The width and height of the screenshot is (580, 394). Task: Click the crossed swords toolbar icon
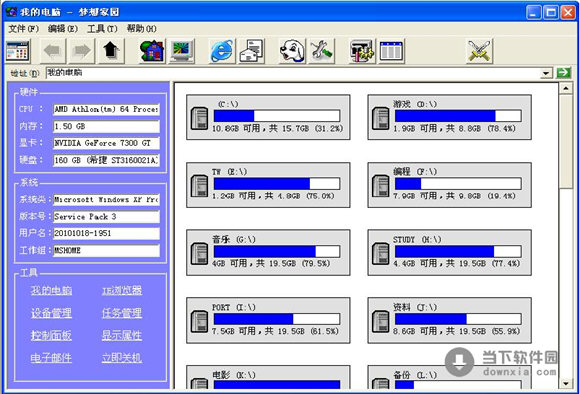[x=479, y=51]
